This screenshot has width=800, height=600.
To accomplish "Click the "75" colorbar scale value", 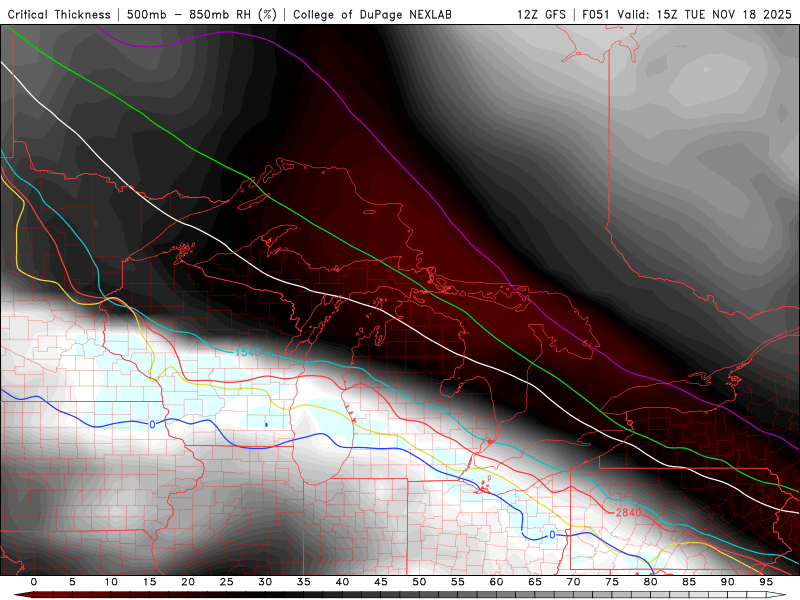I will pos(612,582).
